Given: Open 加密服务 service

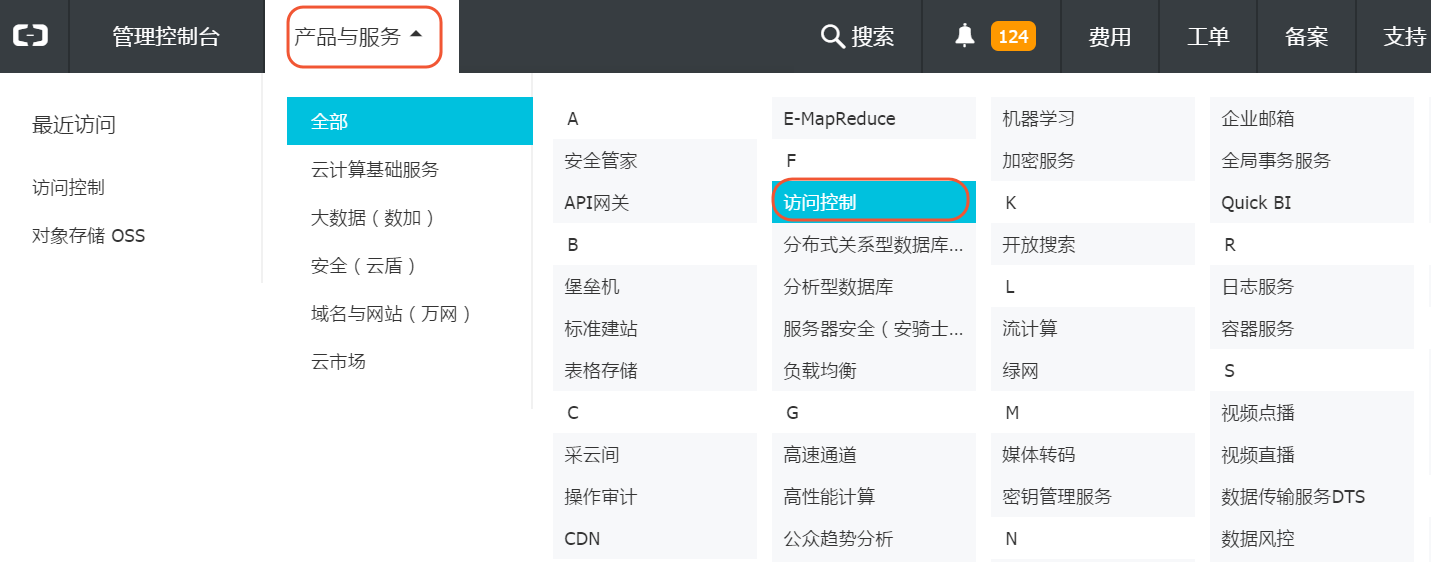Looking at the screenshot, I should 1093,160.
